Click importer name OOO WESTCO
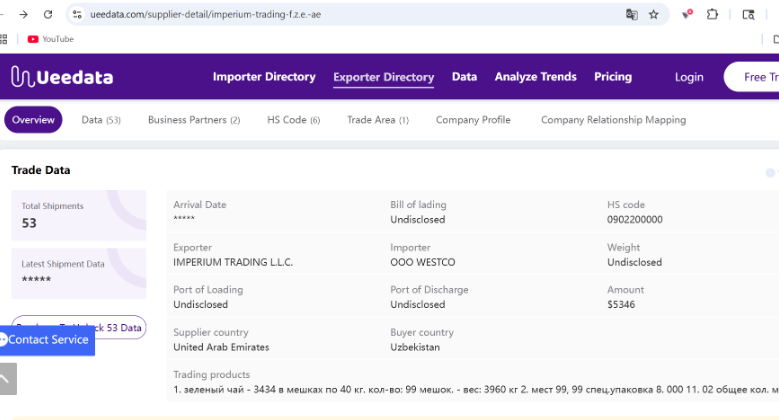 tap(423, 262)
